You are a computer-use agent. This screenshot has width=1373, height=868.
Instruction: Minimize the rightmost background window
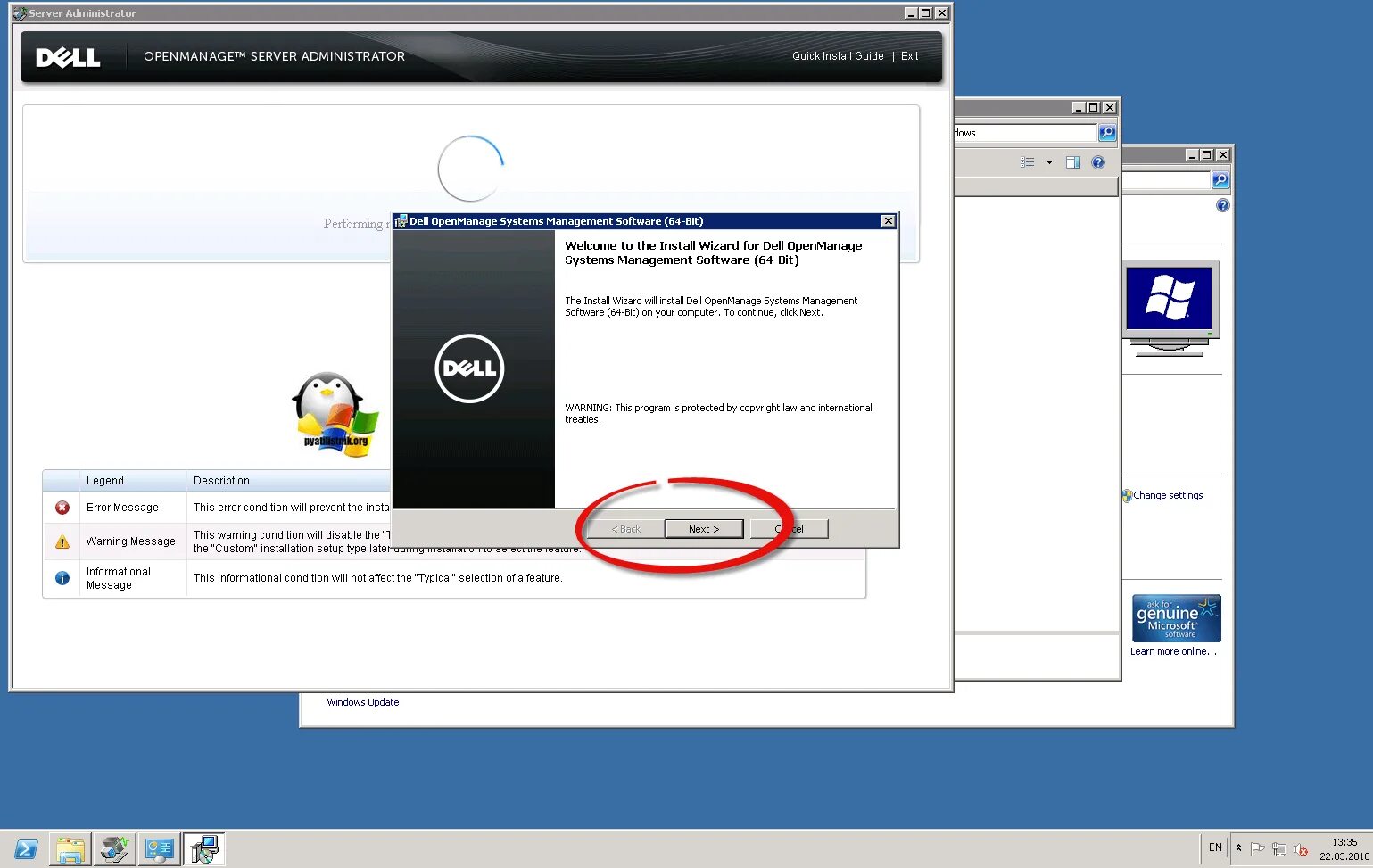tap(1192, 155)
